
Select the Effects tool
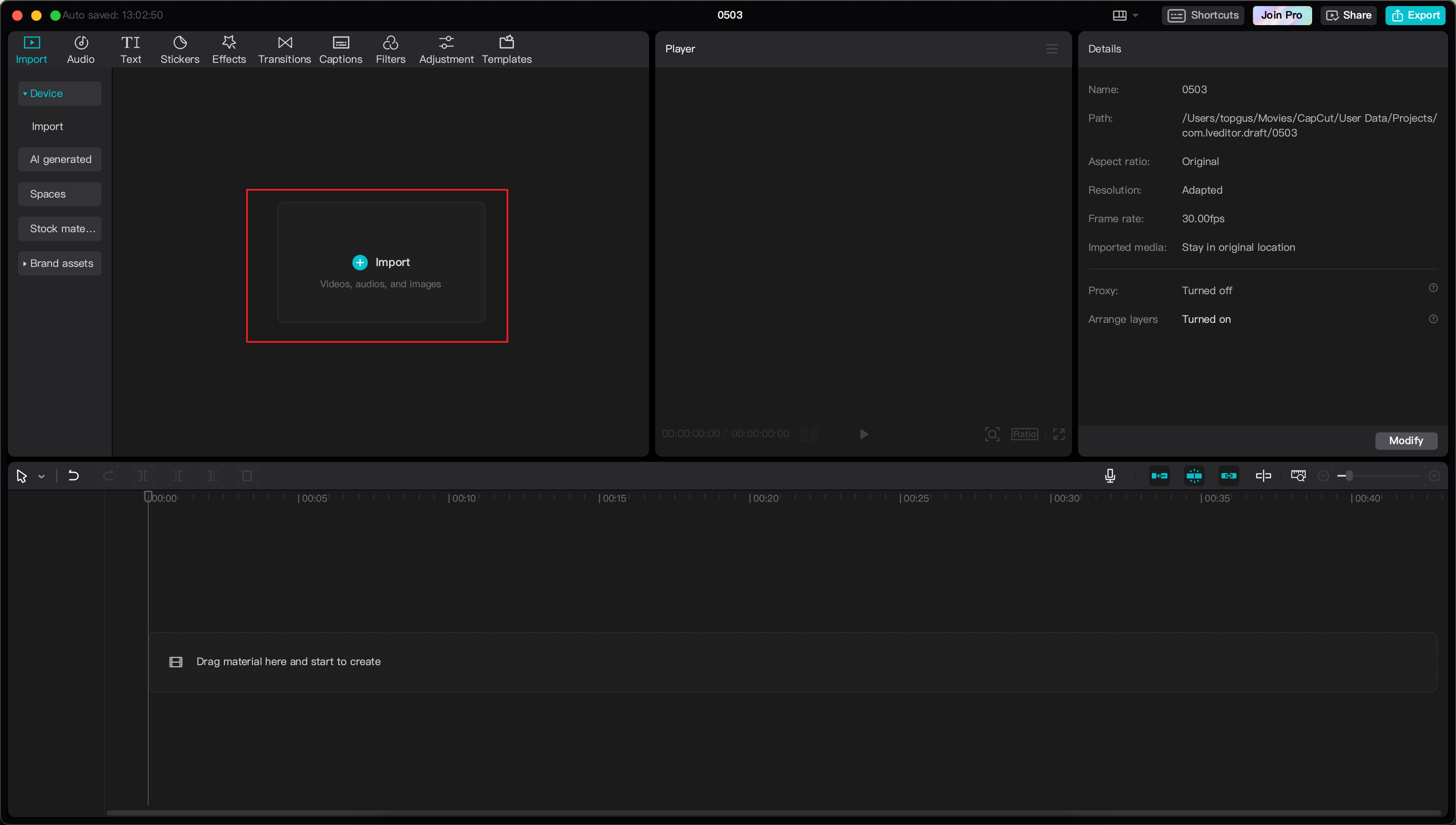[228, 48]
